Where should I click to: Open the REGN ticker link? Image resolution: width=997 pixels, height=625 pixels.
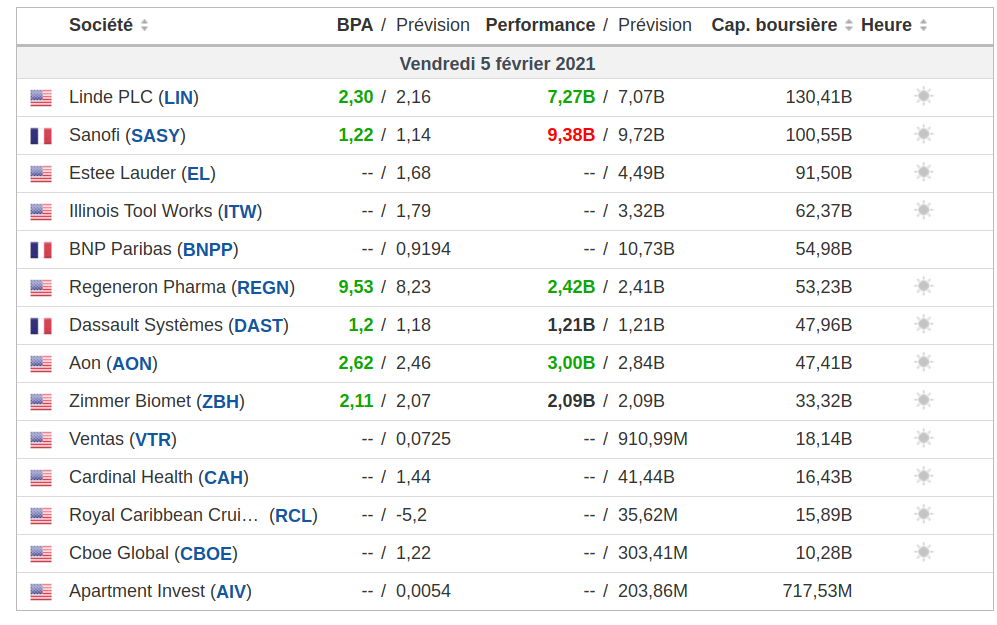[263, 287]
